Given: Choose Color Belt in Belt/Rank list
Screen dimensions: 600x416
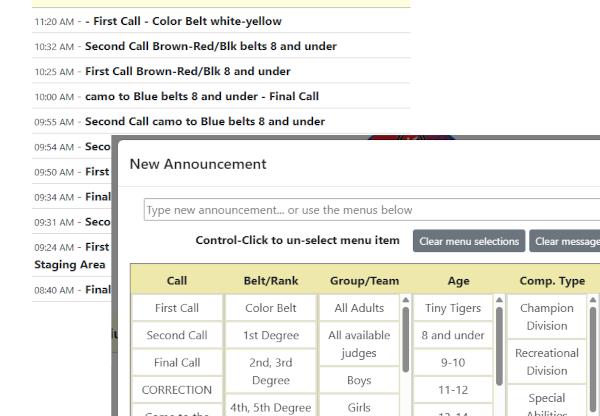Looking at the screenshot, I should (271, 308).
